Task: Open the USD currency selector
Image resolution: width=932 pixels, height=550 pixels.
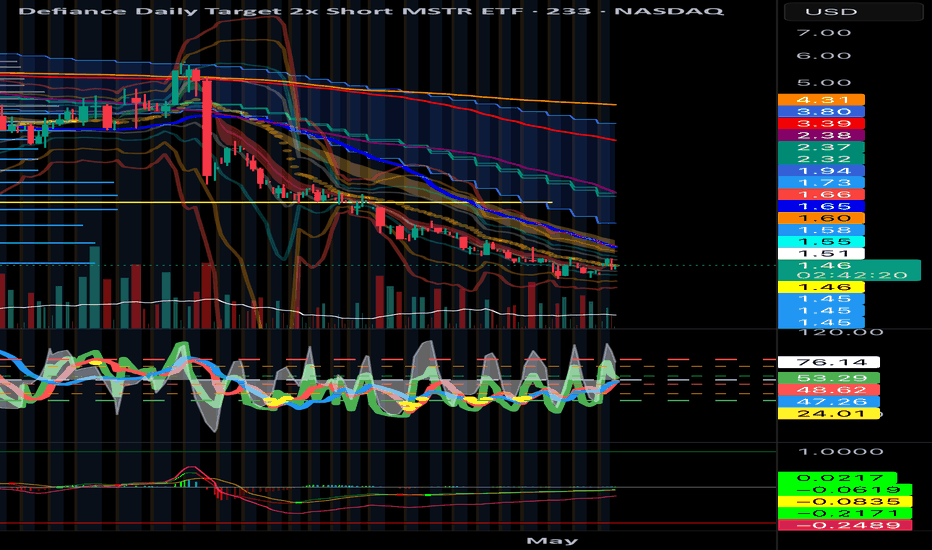Action: [x=854, y=11]
